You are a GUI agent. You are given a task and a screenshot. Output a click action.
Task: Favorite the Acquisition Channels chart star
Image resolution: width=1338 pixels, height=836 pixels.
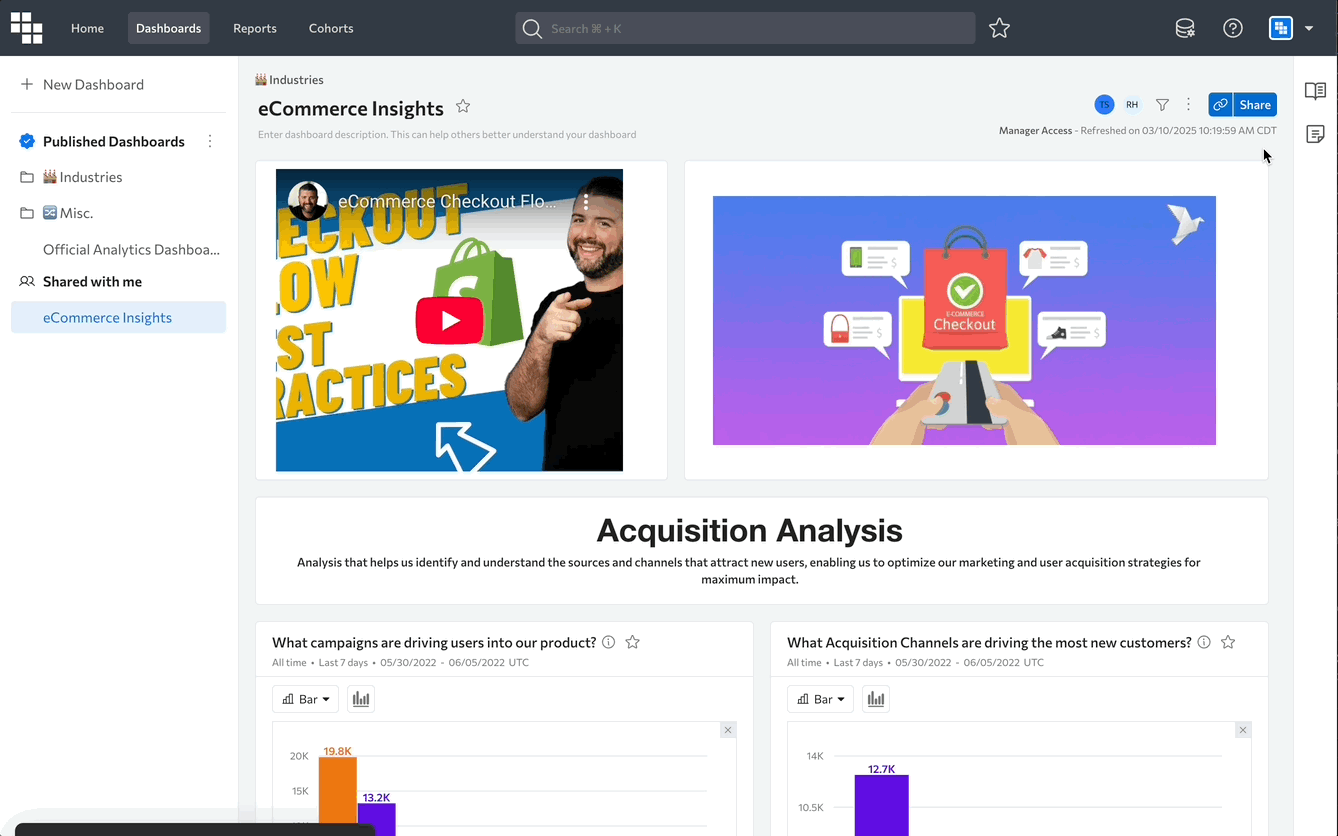pyautogui.click(x=1228, y=642)
